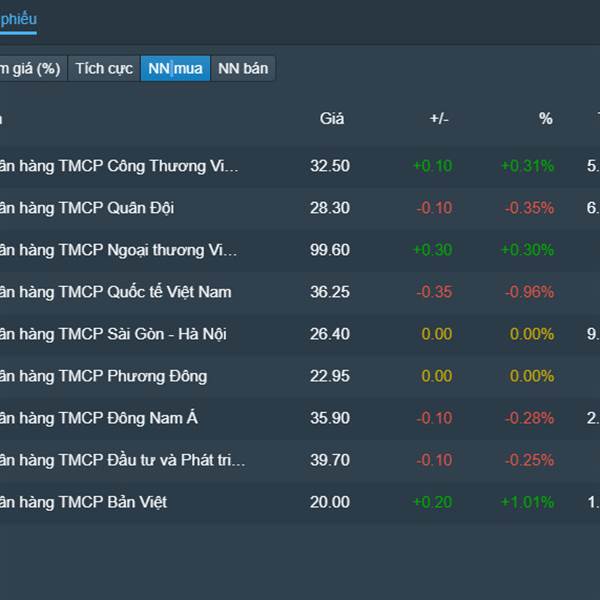Click the +0.31% change value
The height and width of the screenshot is (600, 600).
528,166
